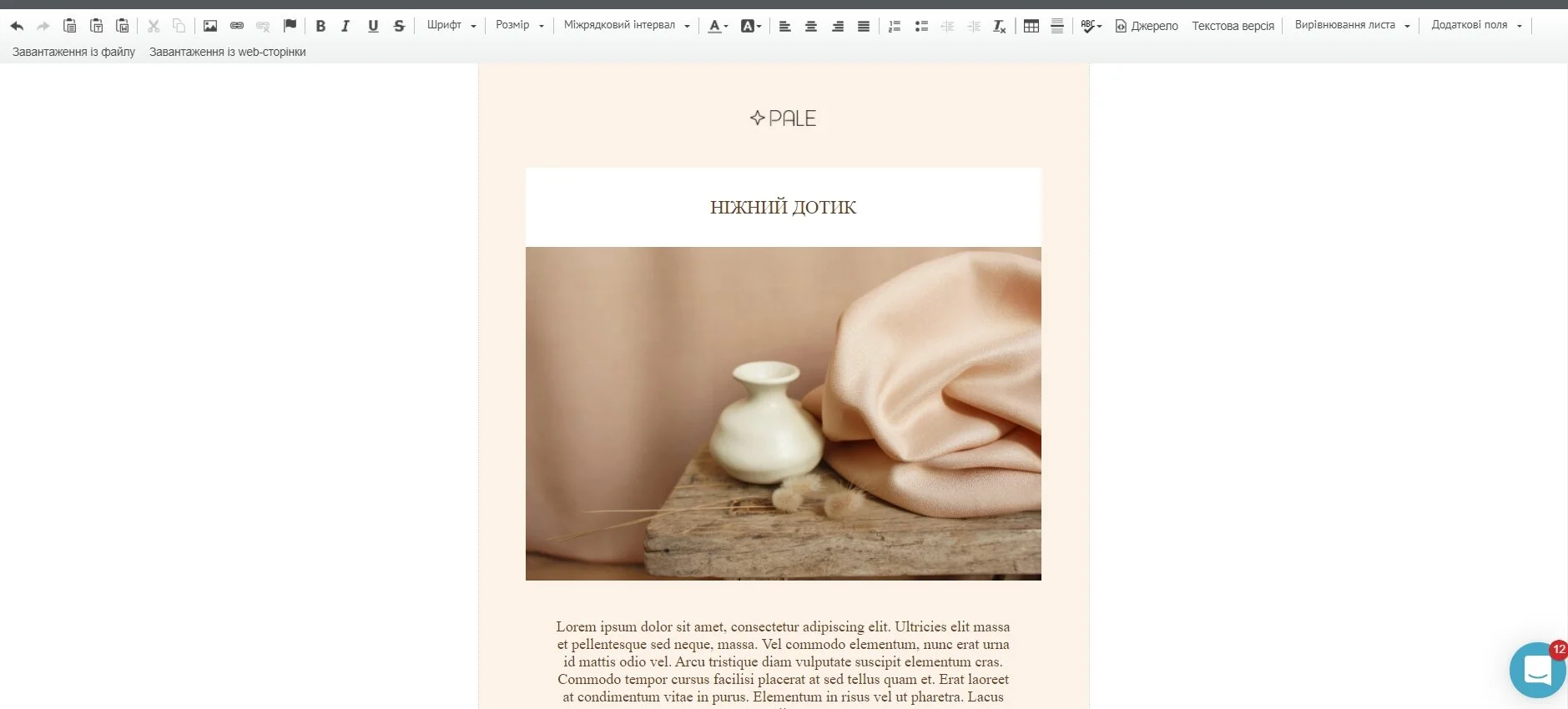This screenshot has height=709, width=1568.
Task: Insert an image via the picture icon
Action: 210,26
